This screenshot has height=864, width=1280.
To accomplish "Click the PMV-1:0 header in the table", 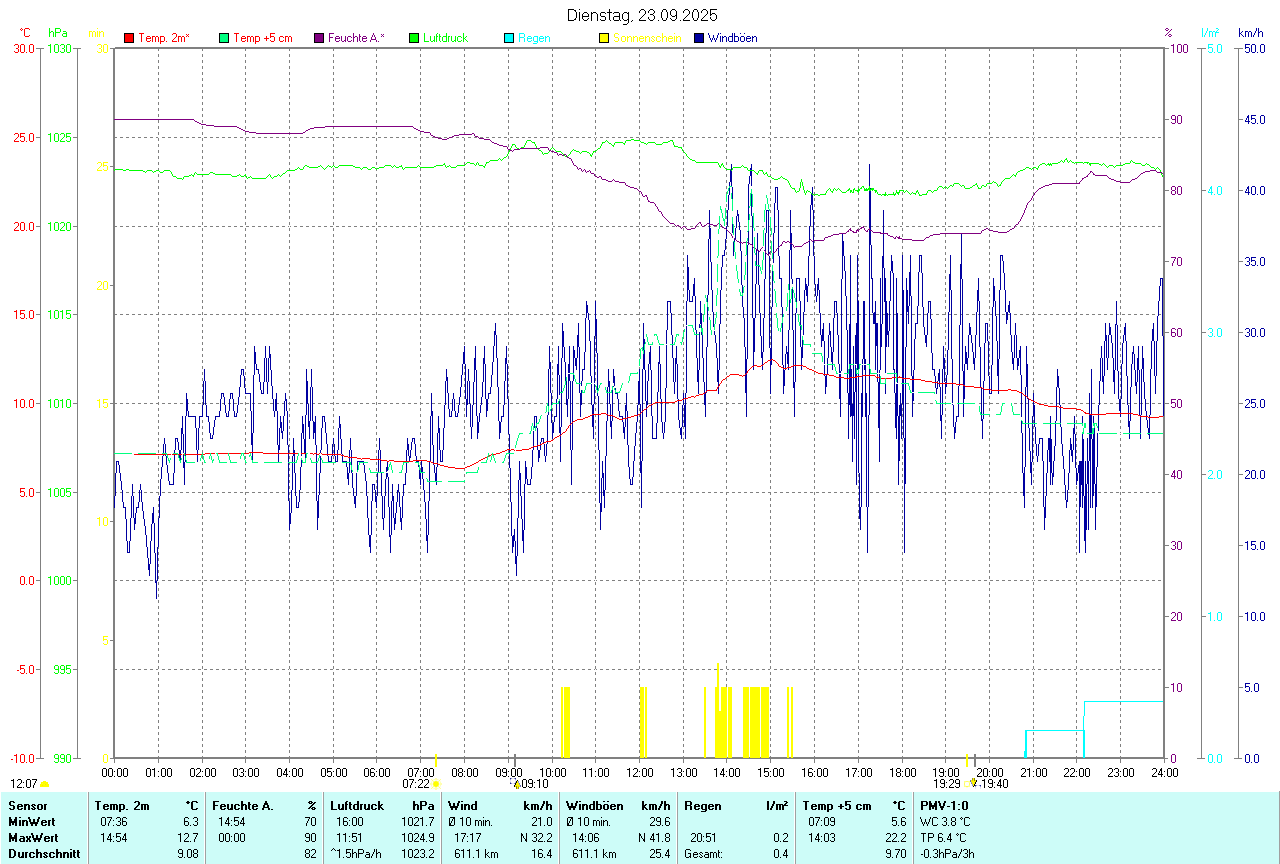I will tap(943, 805).
